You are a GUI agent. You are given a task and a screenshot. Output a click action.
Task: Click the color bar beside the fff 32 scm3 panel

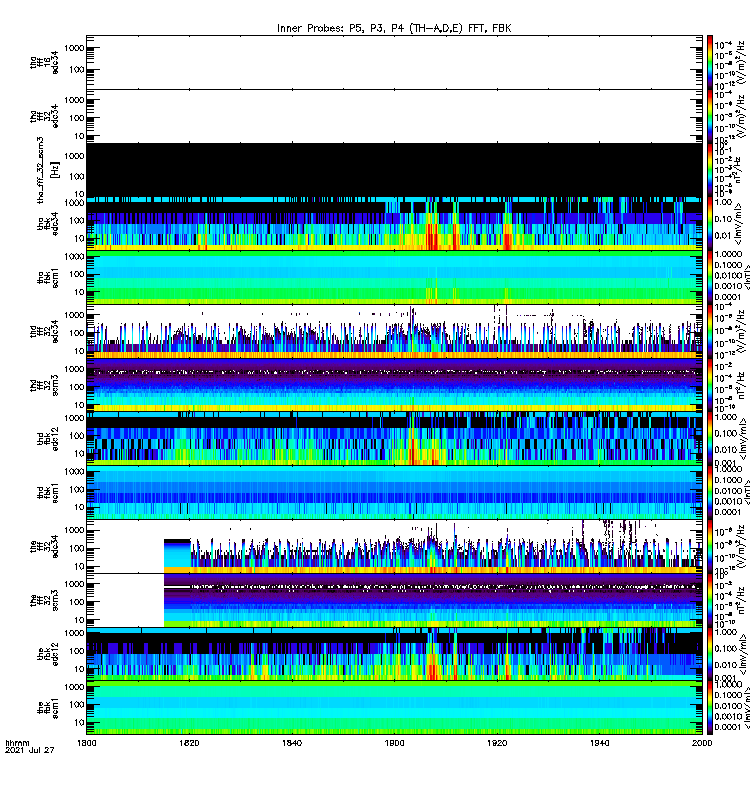[x=710, y=601]
